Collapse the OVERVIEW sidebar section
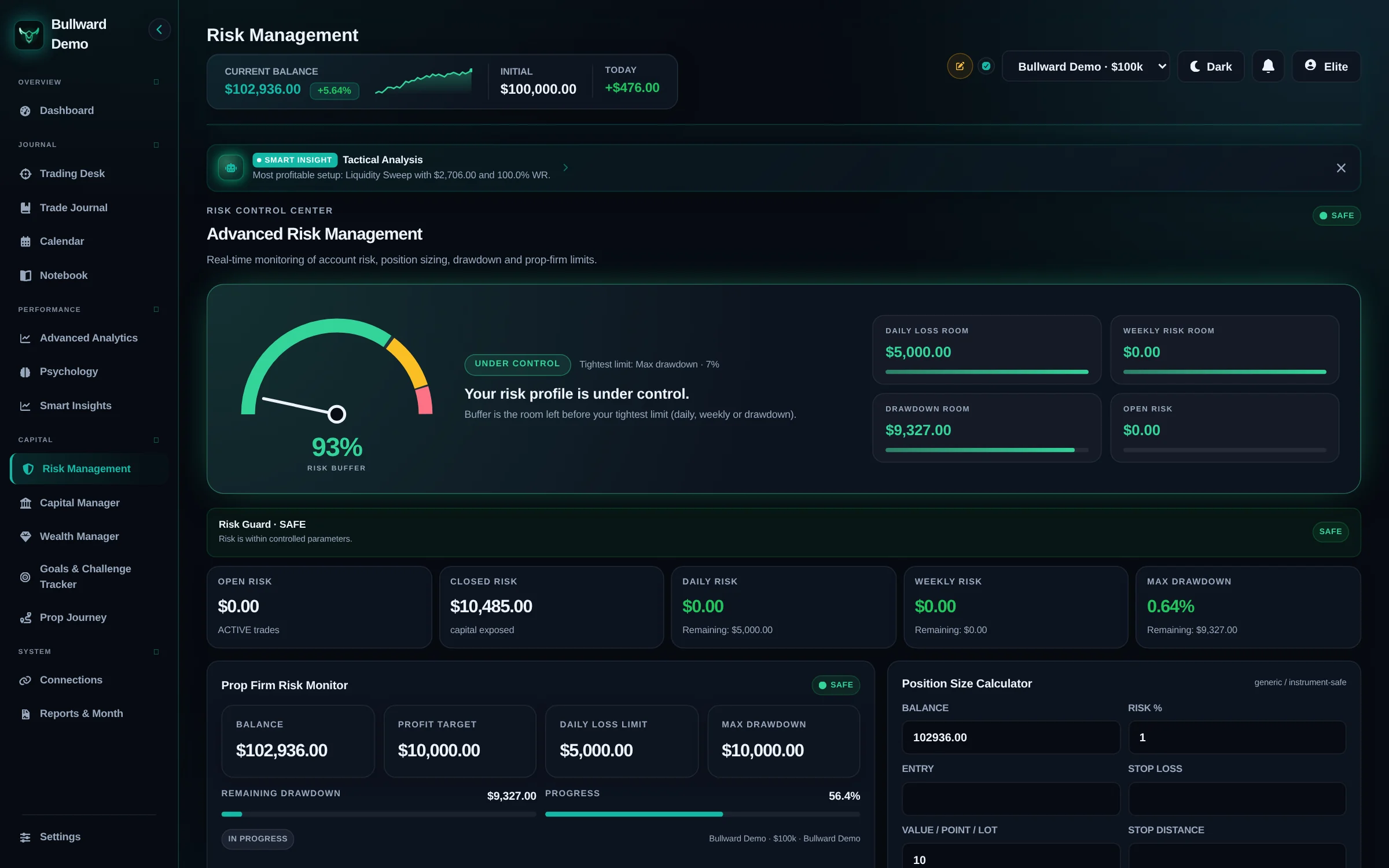Image resolution: width=1389 pixels, height=868 pixels. coord(156,82)
